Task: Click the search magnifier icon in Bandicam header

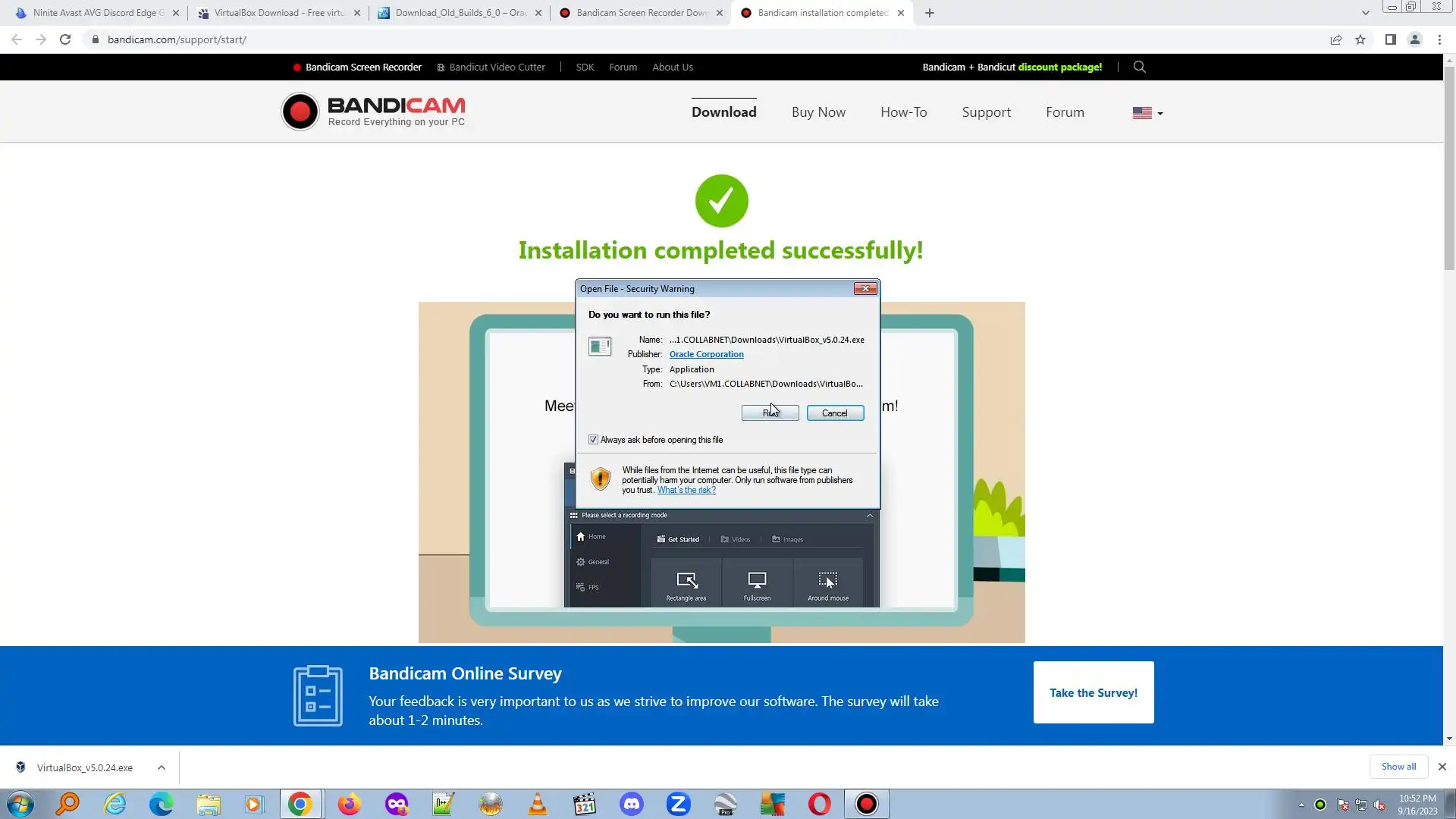Action: (x=1139, y=67)
